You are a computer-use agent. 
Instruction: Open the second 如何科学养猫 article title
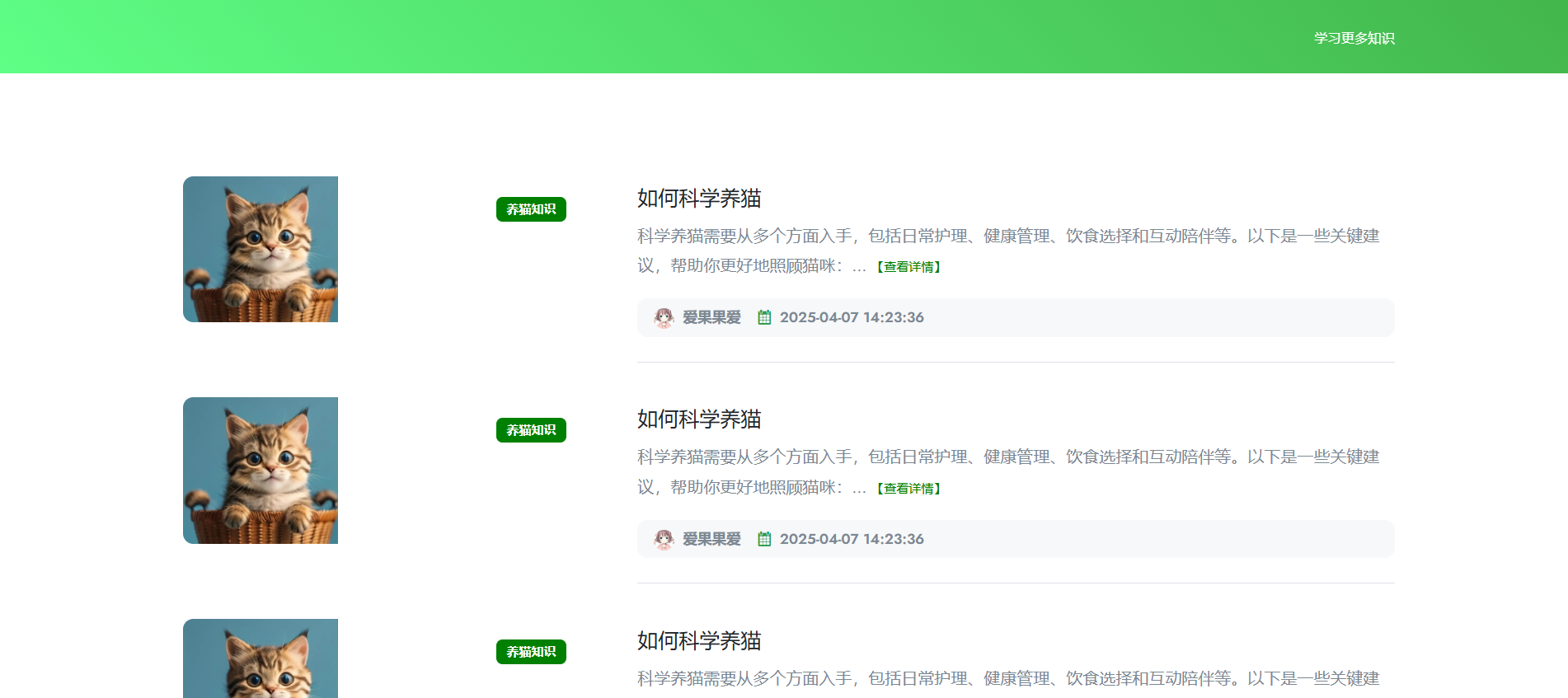pos(699,419)
